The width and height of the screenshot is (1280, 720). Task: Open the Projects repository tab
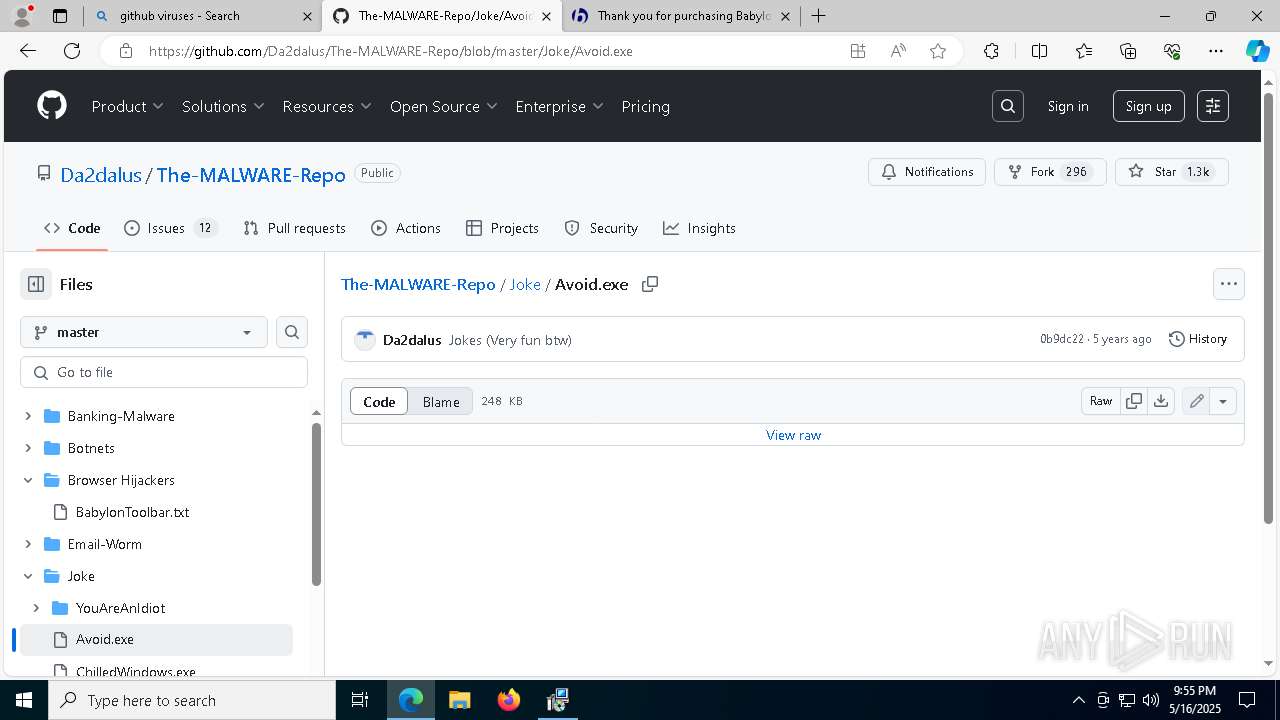(x=503, y=228)
